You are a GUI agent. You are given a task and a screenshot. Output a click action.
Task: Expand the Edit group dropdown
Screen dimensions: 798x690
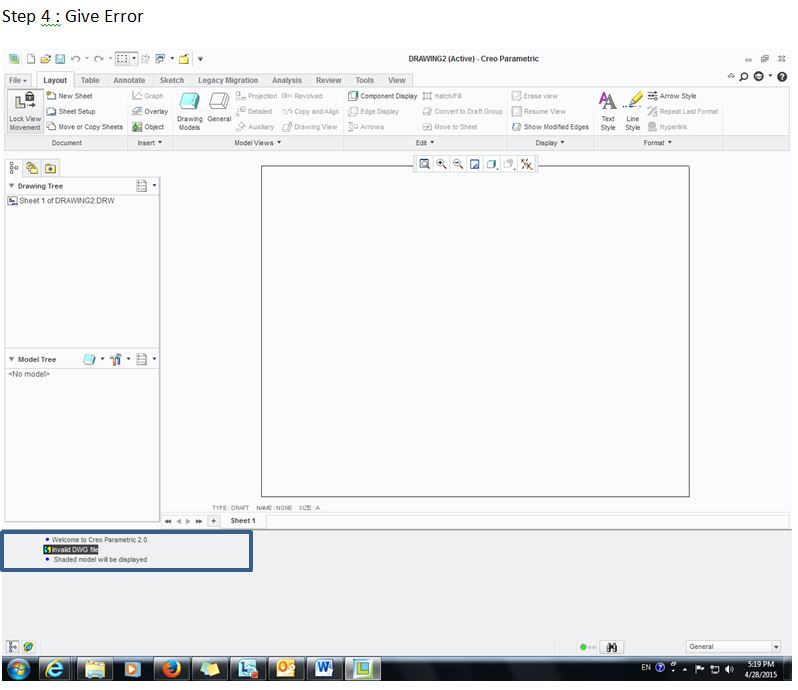click(425, 143)
